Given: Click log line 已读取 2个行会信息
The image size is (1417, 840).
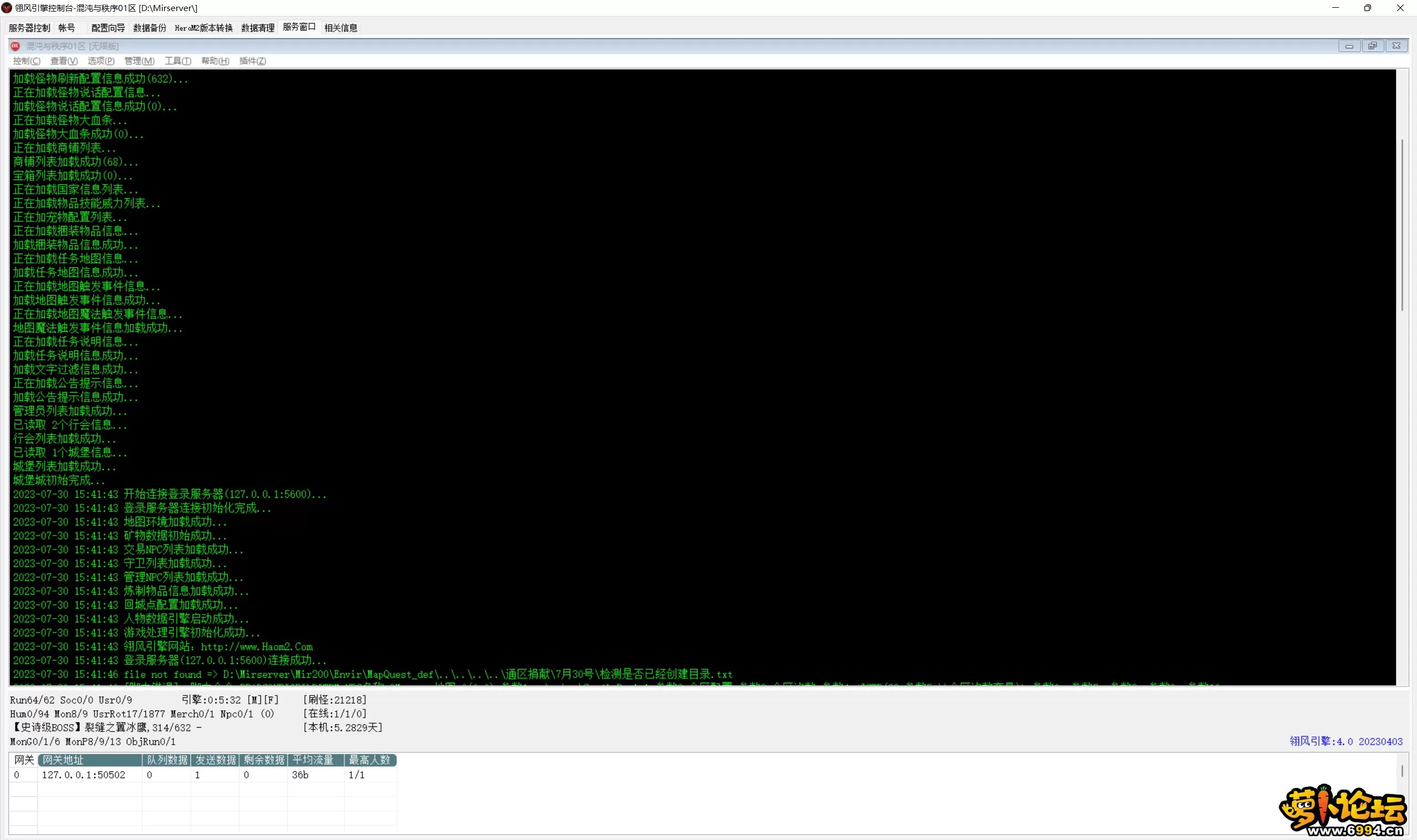Looking at the screenshot, I should [70, 425].
